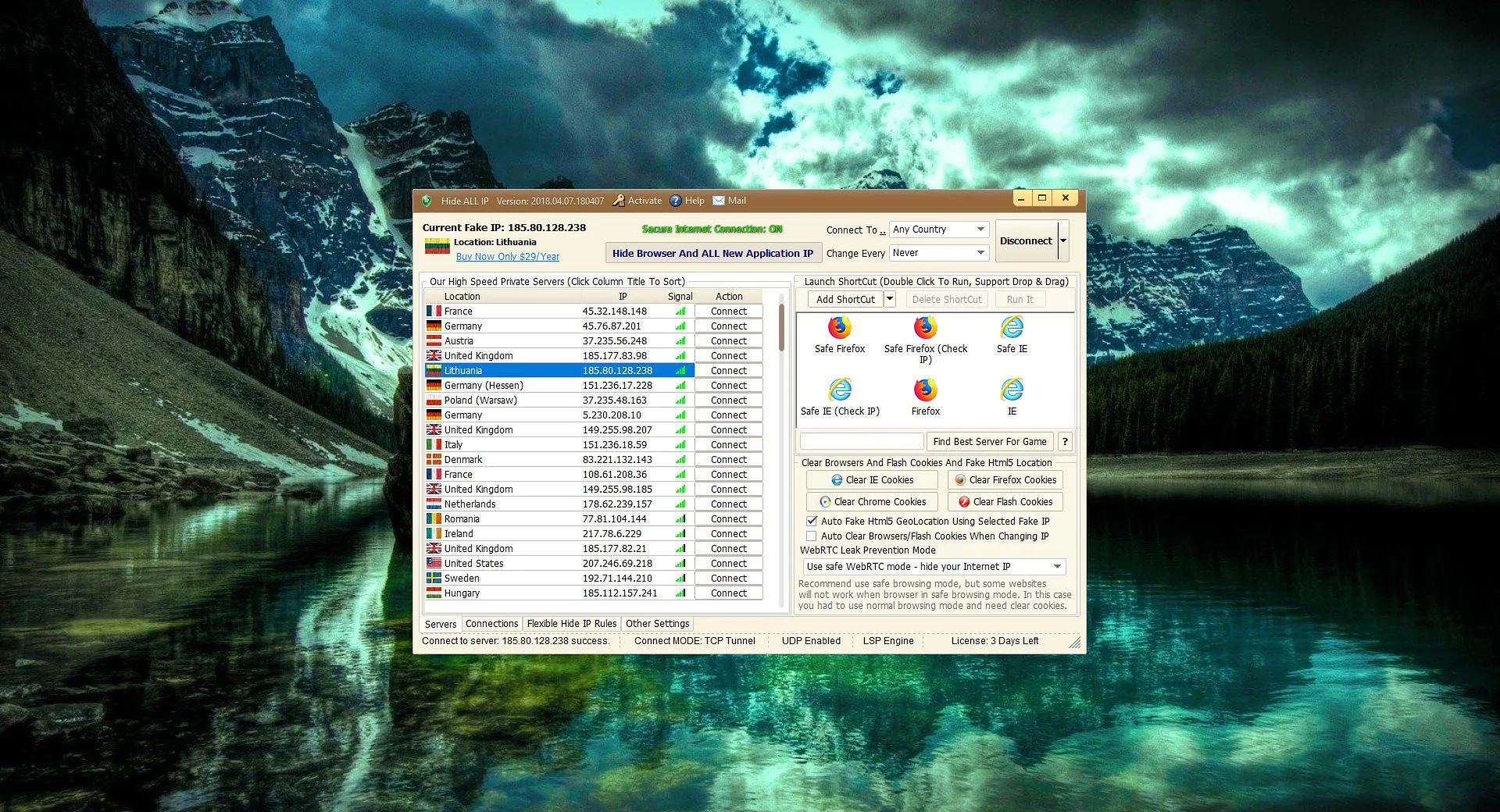Expand the Add ShortCut arrow dropdown
This screenshot has width=1500, height=812.
[889, 299]
